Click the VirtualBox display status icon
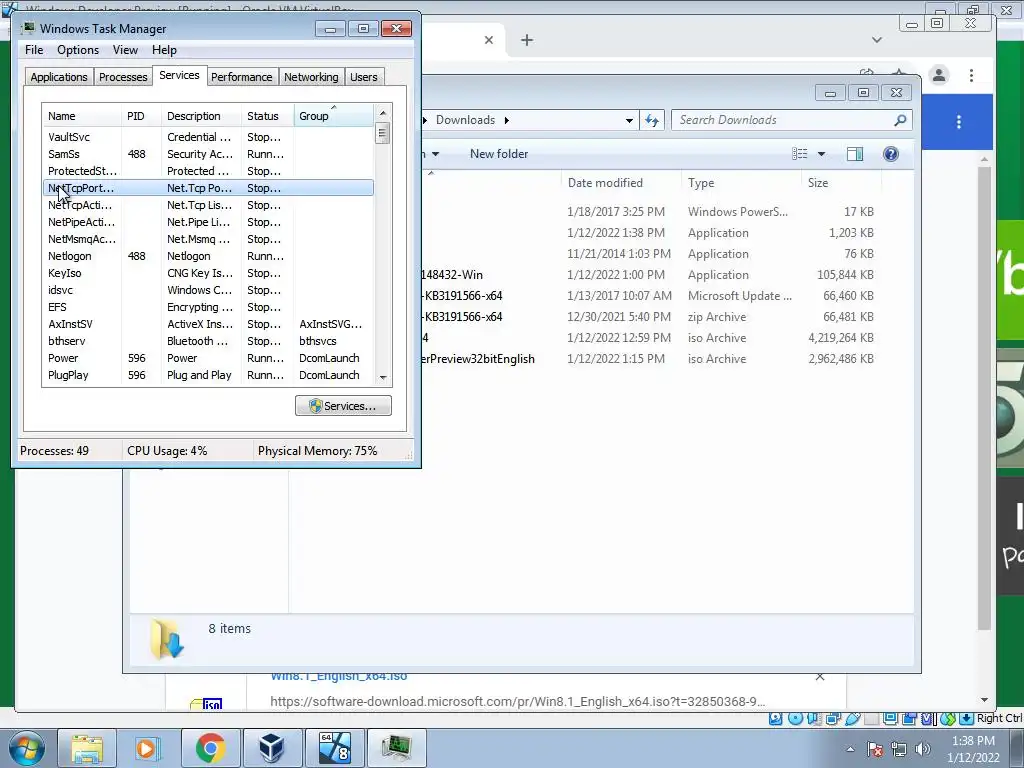The width and height of the screenshot is (1024, 768). (890, 718)
